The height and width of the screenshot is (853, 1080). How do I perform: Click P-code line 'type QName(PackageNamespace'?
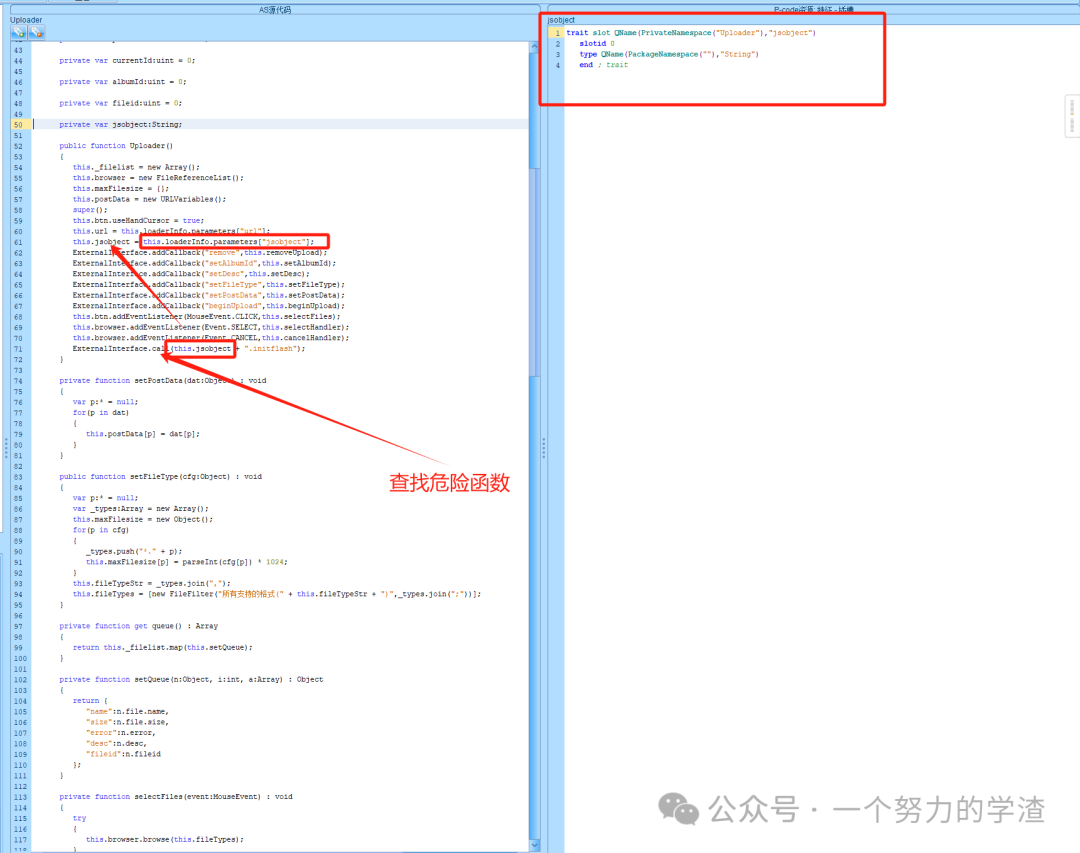click(x=669, y=54)
